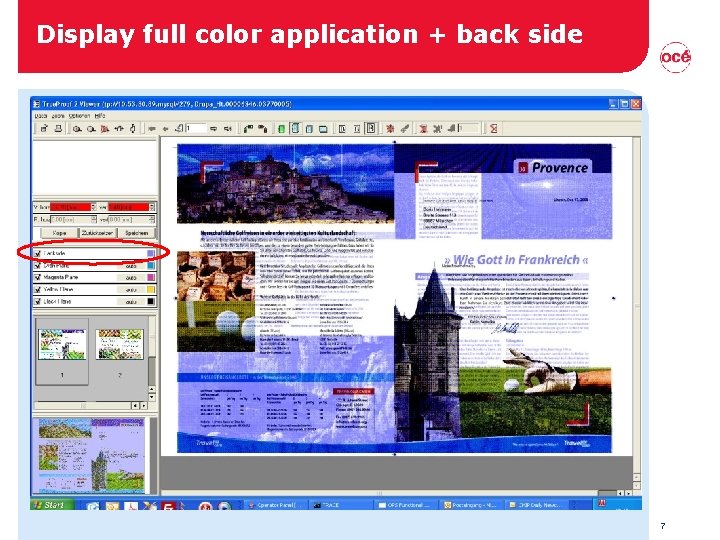
Task: Click thumbnail panel scroll up arrow
Action: click(152, 389)
